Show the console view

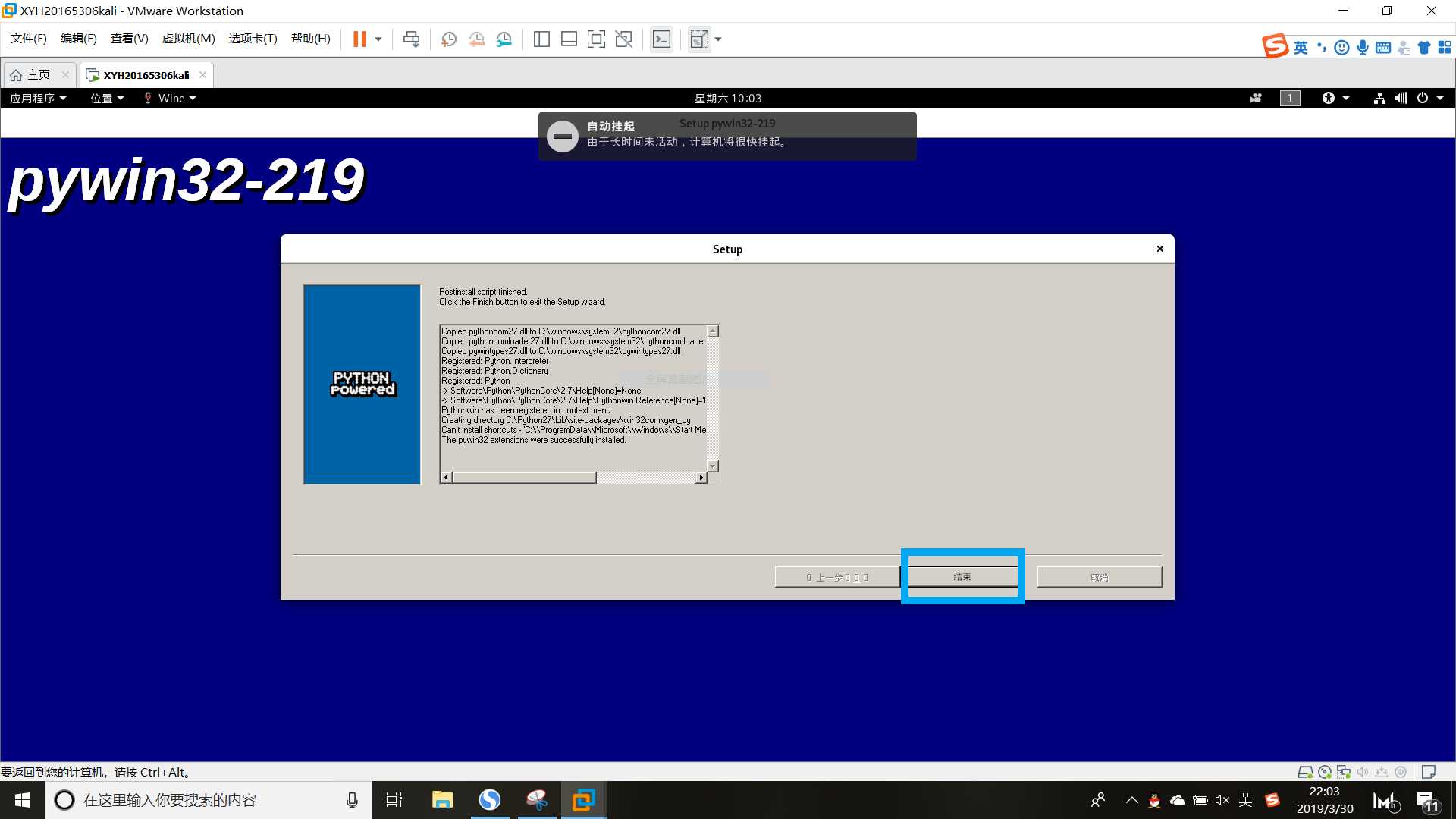coord(661,39)
